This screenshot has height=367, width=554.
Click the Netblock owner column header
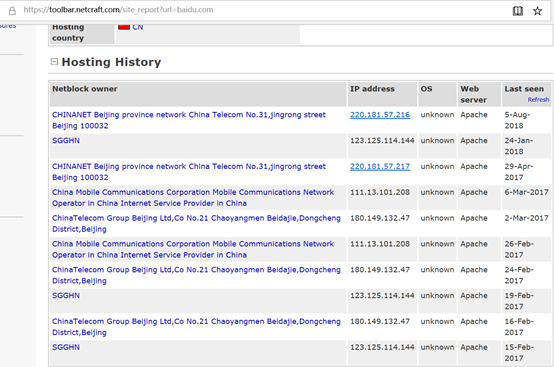198,94
